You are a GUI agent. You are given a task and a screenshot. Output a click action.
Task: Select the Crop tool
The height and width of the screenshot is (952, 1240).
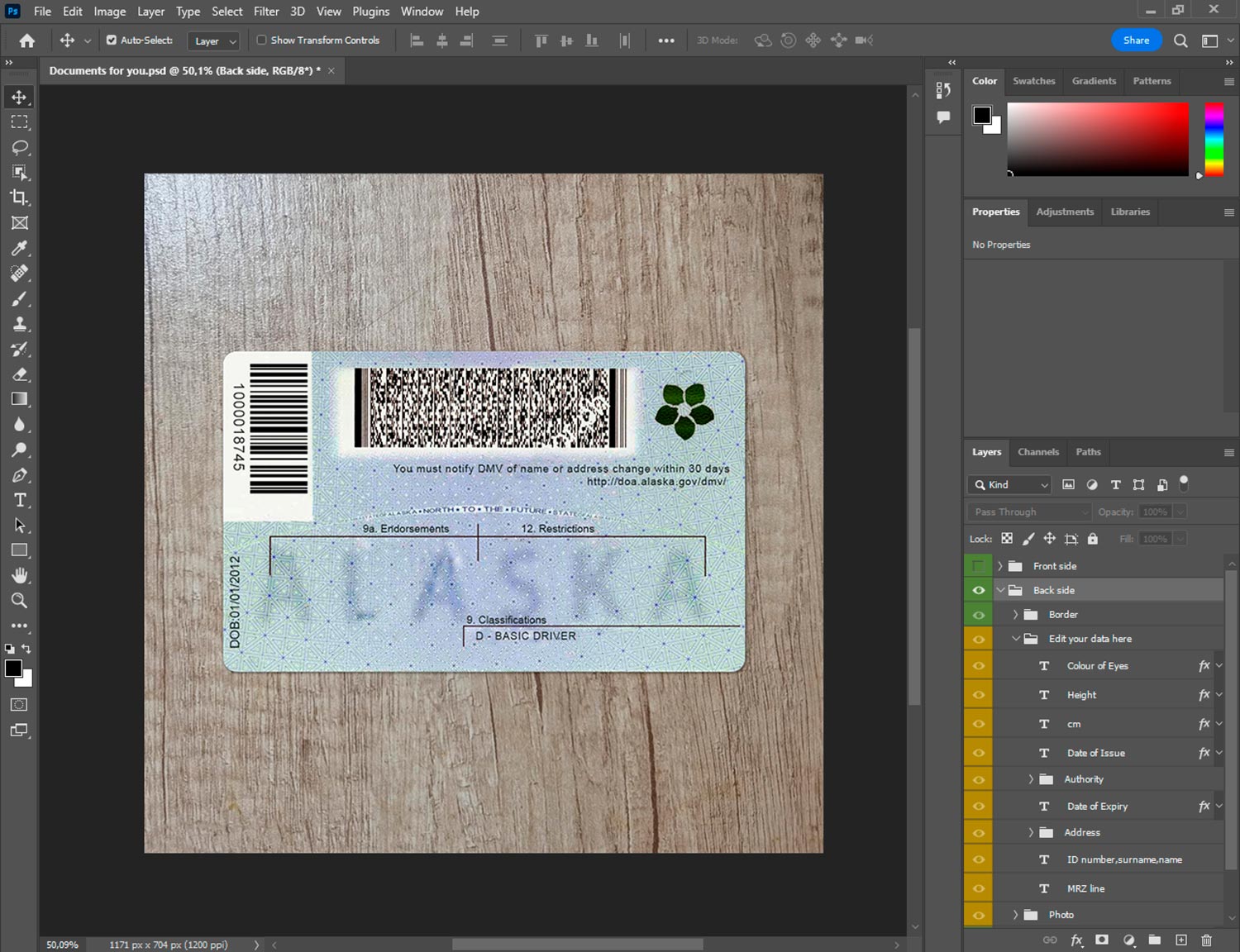20,198
